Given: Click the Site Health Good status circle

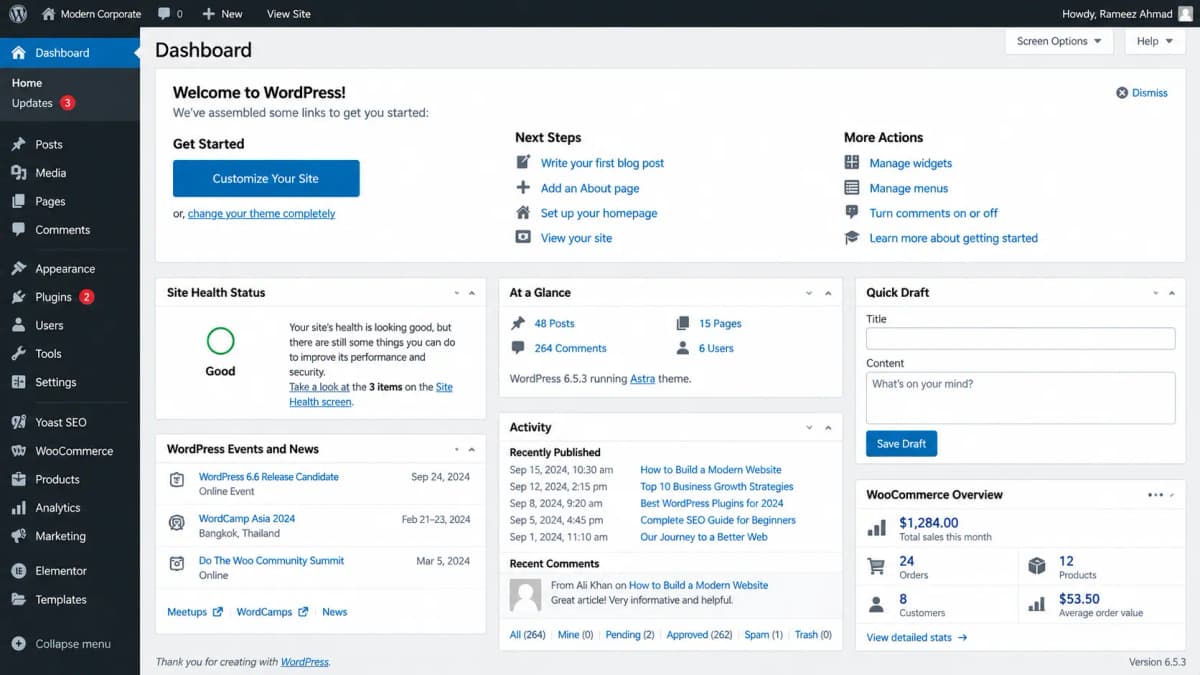Looking at the screenshot, I should pyautogui.click(x=220, y=341).
